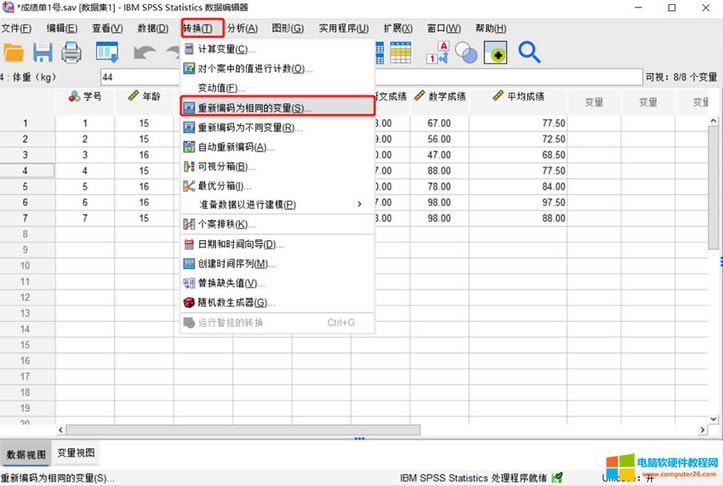Screen dimensions: 723x486
Task: Open the Find magnifier tool
Action: pyautogui.click(x=529, y=52)
